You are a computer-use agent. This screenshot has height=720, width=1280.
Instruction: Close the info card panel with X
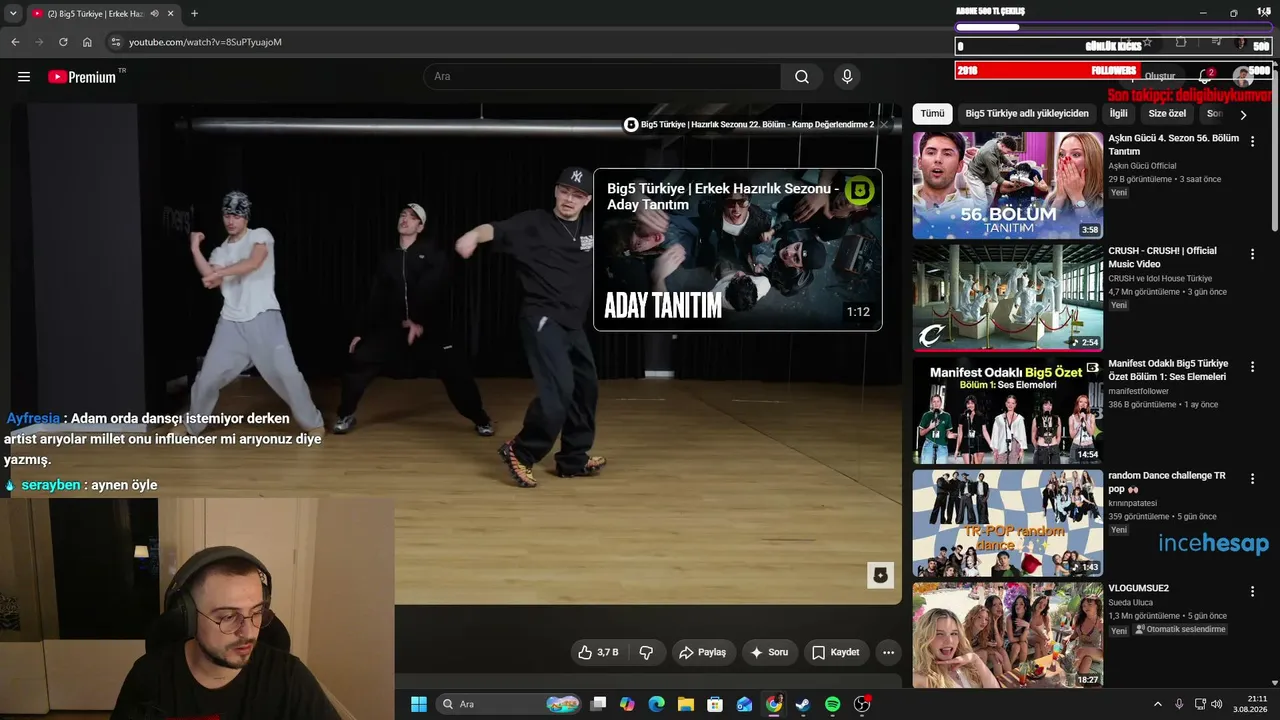point(884,125)
